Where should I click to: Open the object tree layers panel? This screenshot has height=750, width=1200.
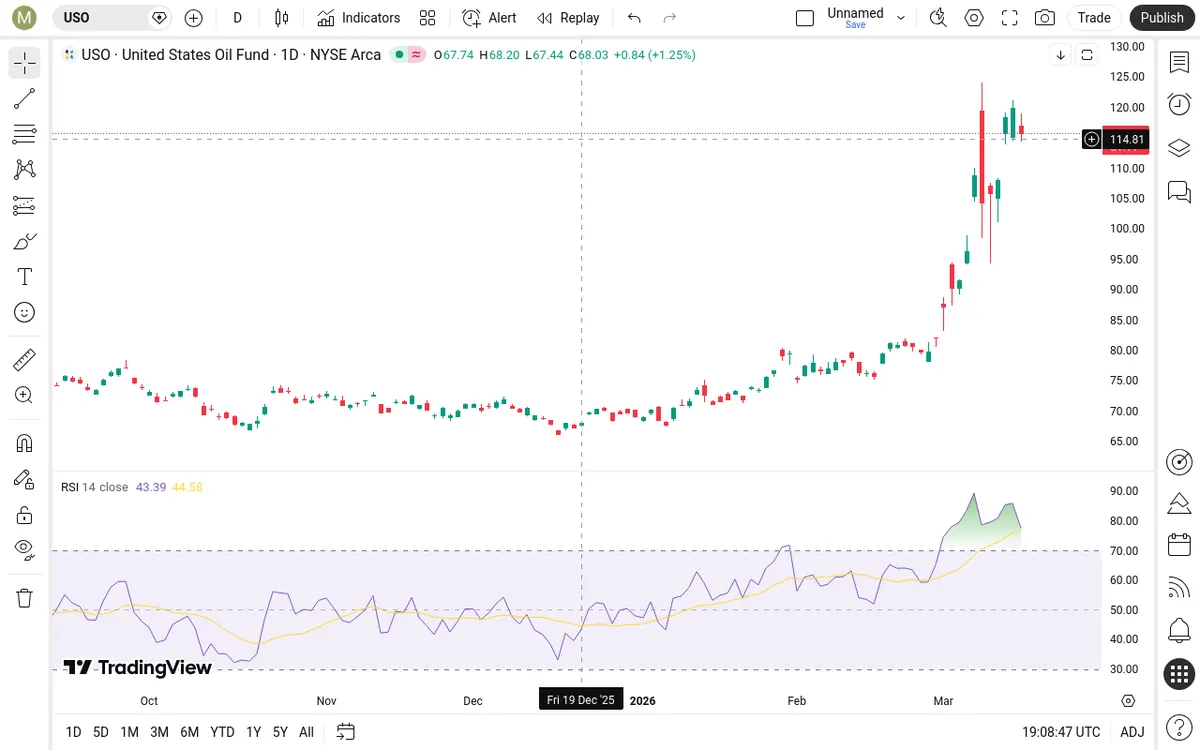pyautogui.click(x=1179, y=147)
